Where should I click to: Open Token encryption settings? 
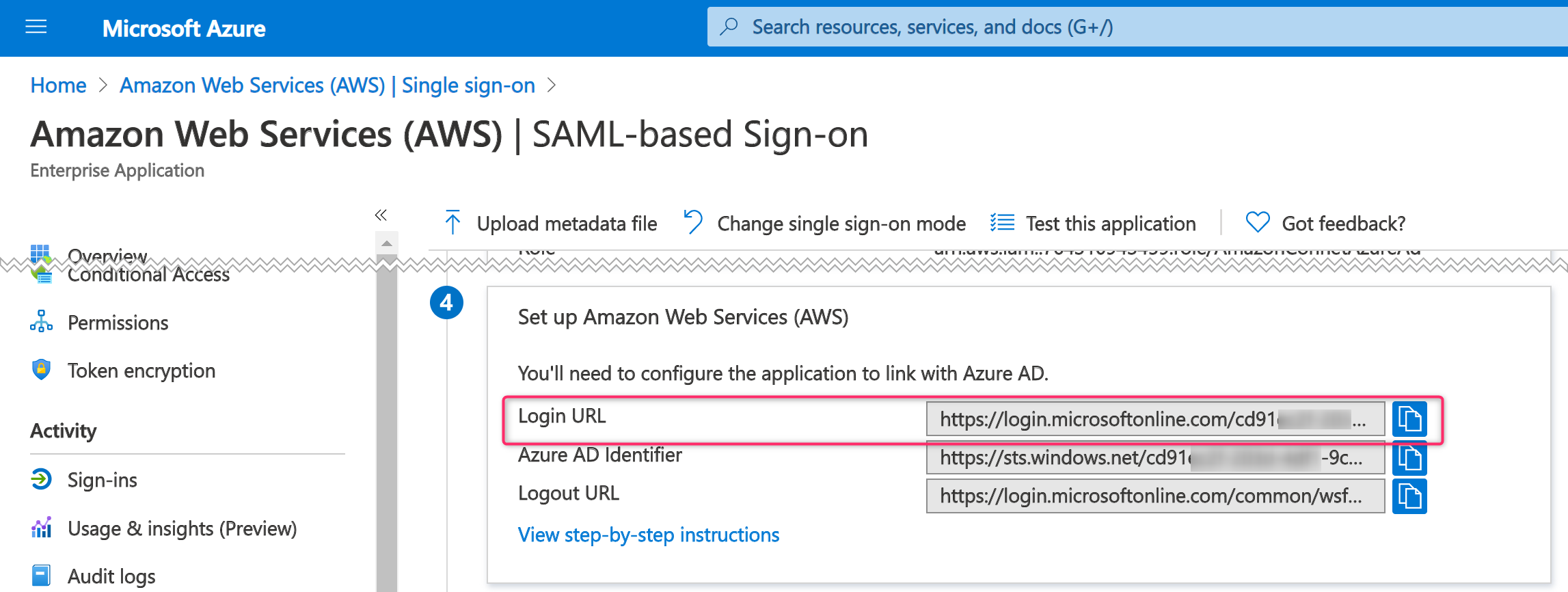point(141,371)
